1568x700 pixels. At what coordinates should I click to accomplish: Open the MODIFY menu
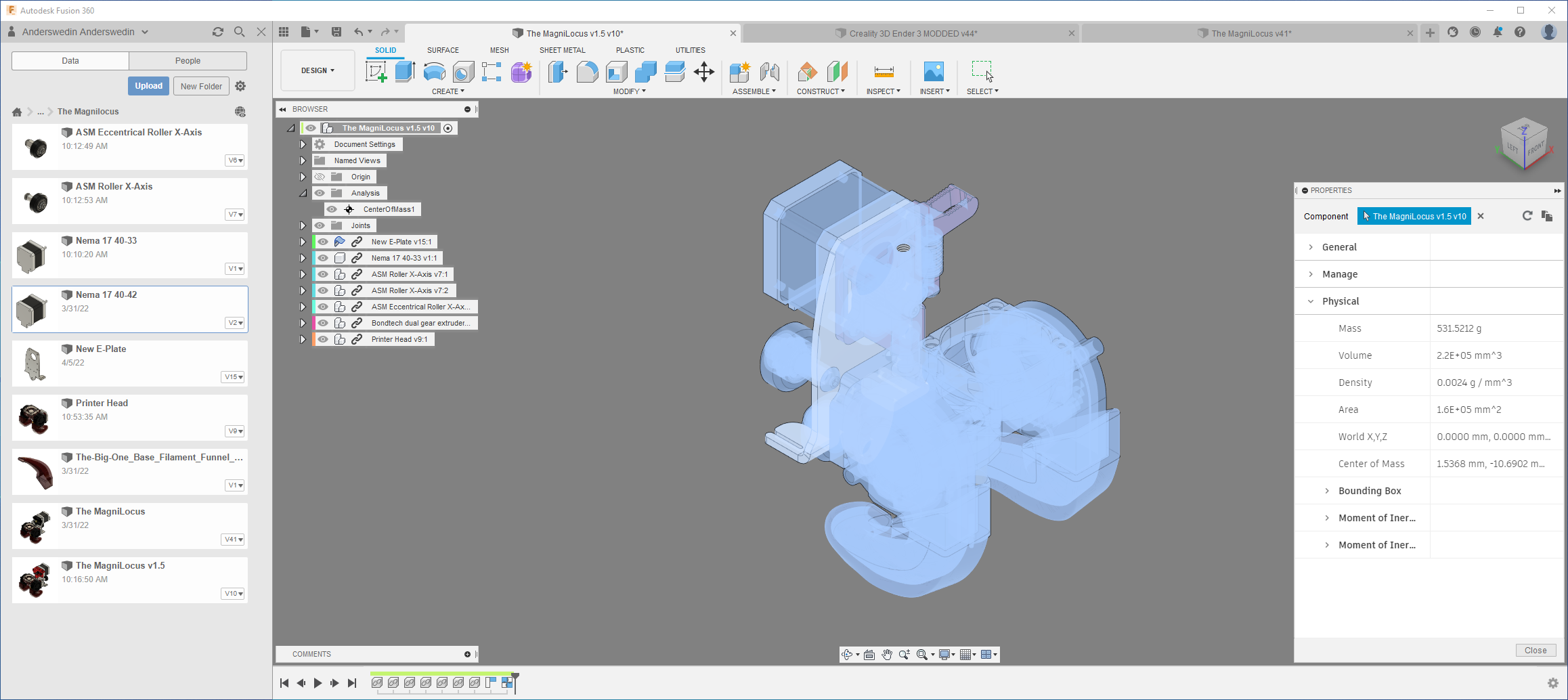(x=630, y=91)
